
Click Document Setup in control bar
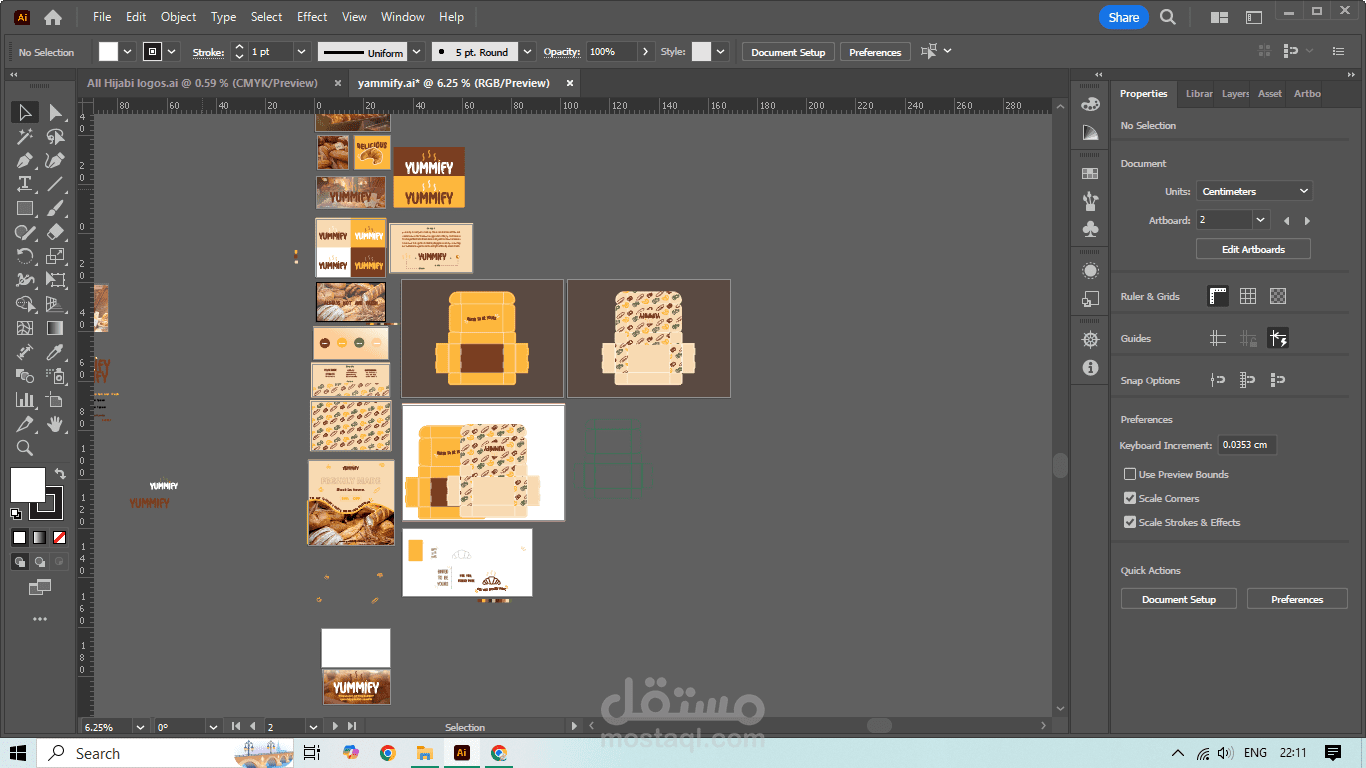pos(788,52)
